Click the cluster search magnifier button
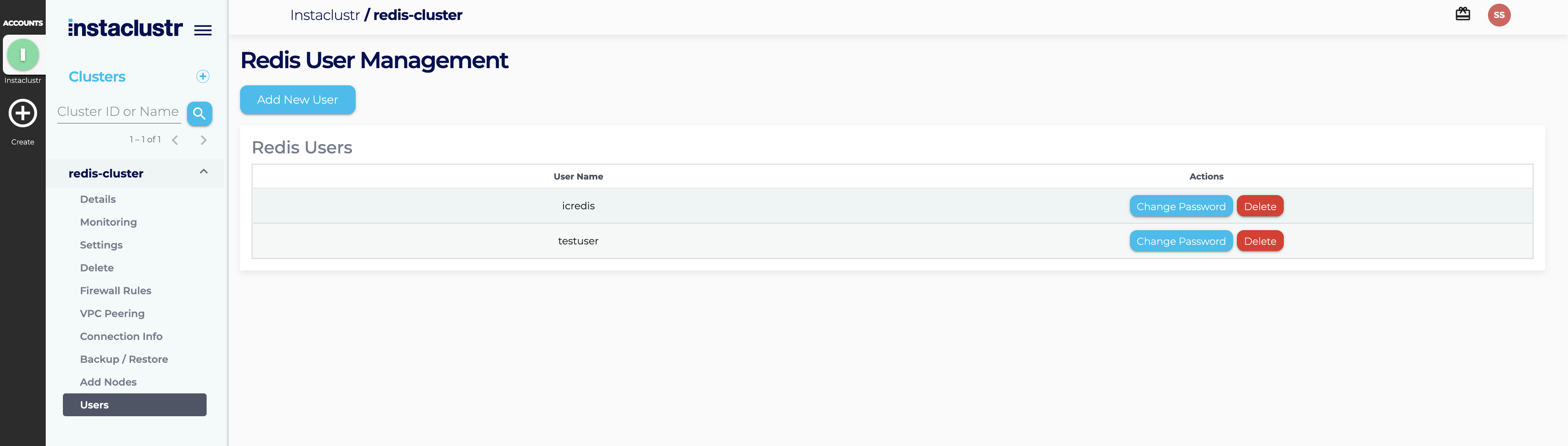The image size is (1568, 446). coord(199,114)
